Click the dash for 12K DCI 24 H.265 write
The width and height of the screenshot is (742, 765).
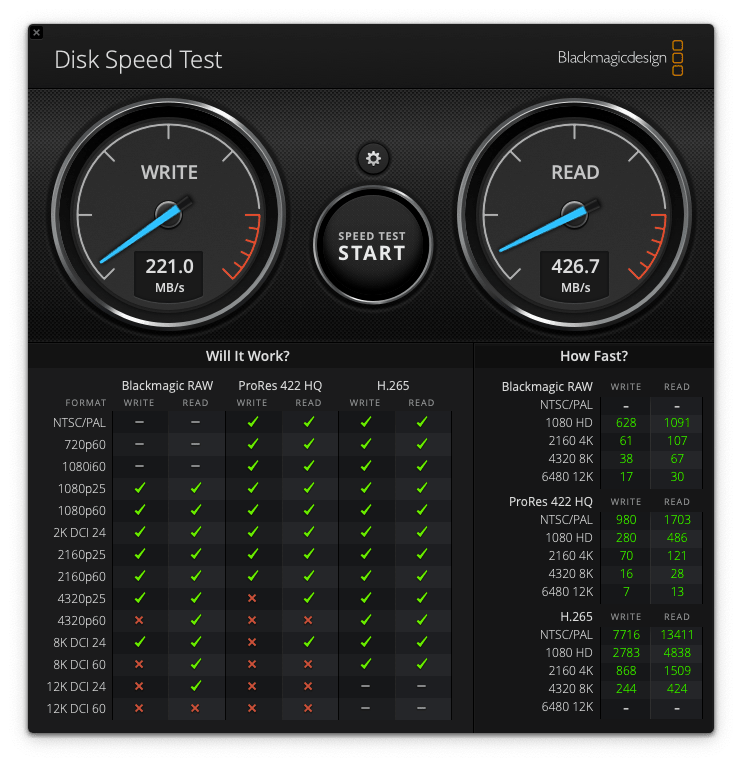[365, 686]
